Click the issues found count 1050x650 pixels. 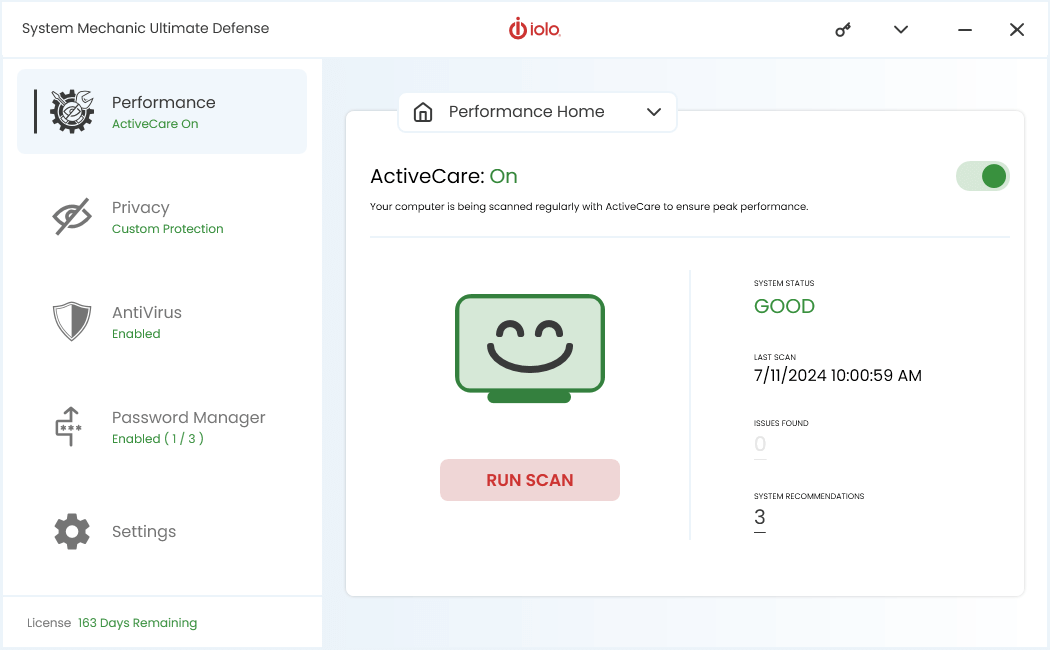point(760,444)
